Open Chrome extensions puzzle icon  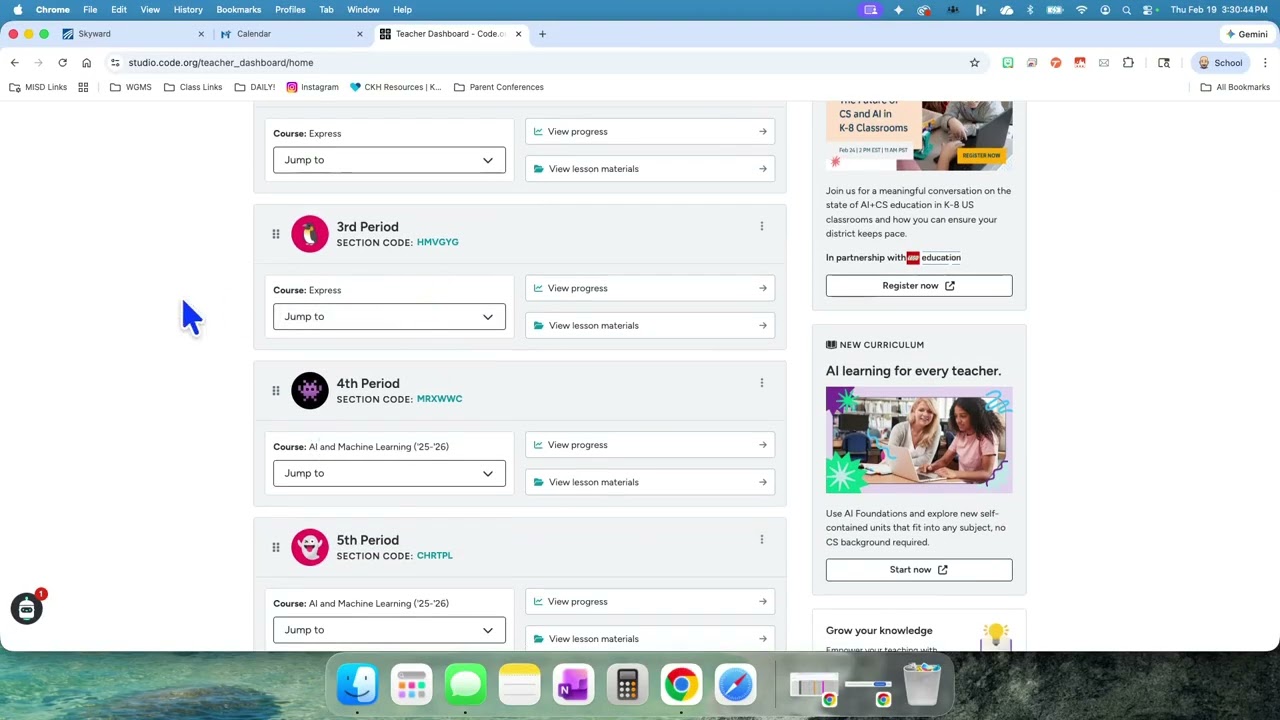click(1128, 63)
